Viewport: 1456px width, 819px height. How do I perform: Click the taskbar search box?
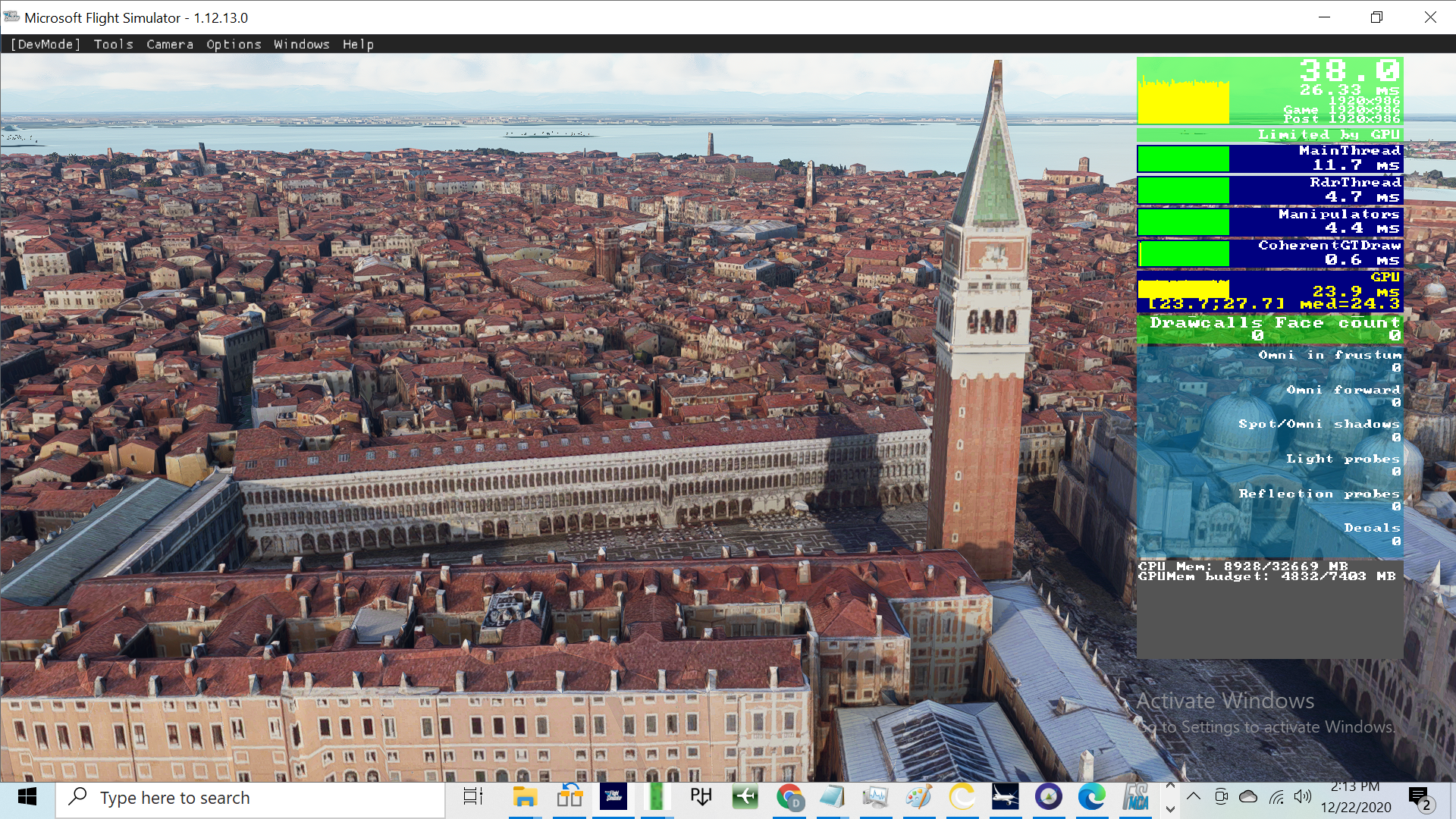coord(250,798)
